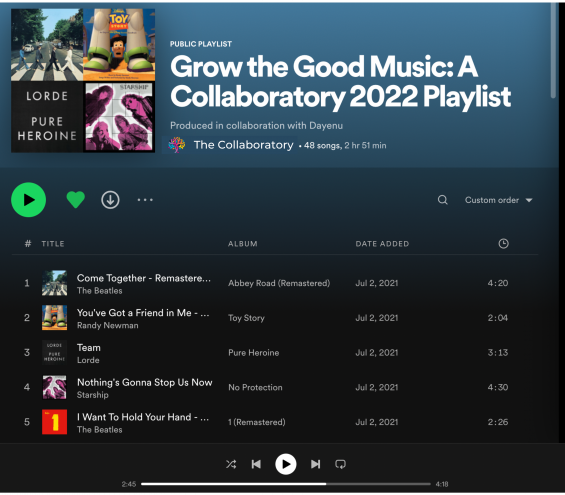The image size is (565, 495).
Task: Search within the playlist using magnifier icon
Action: point(443,200)
